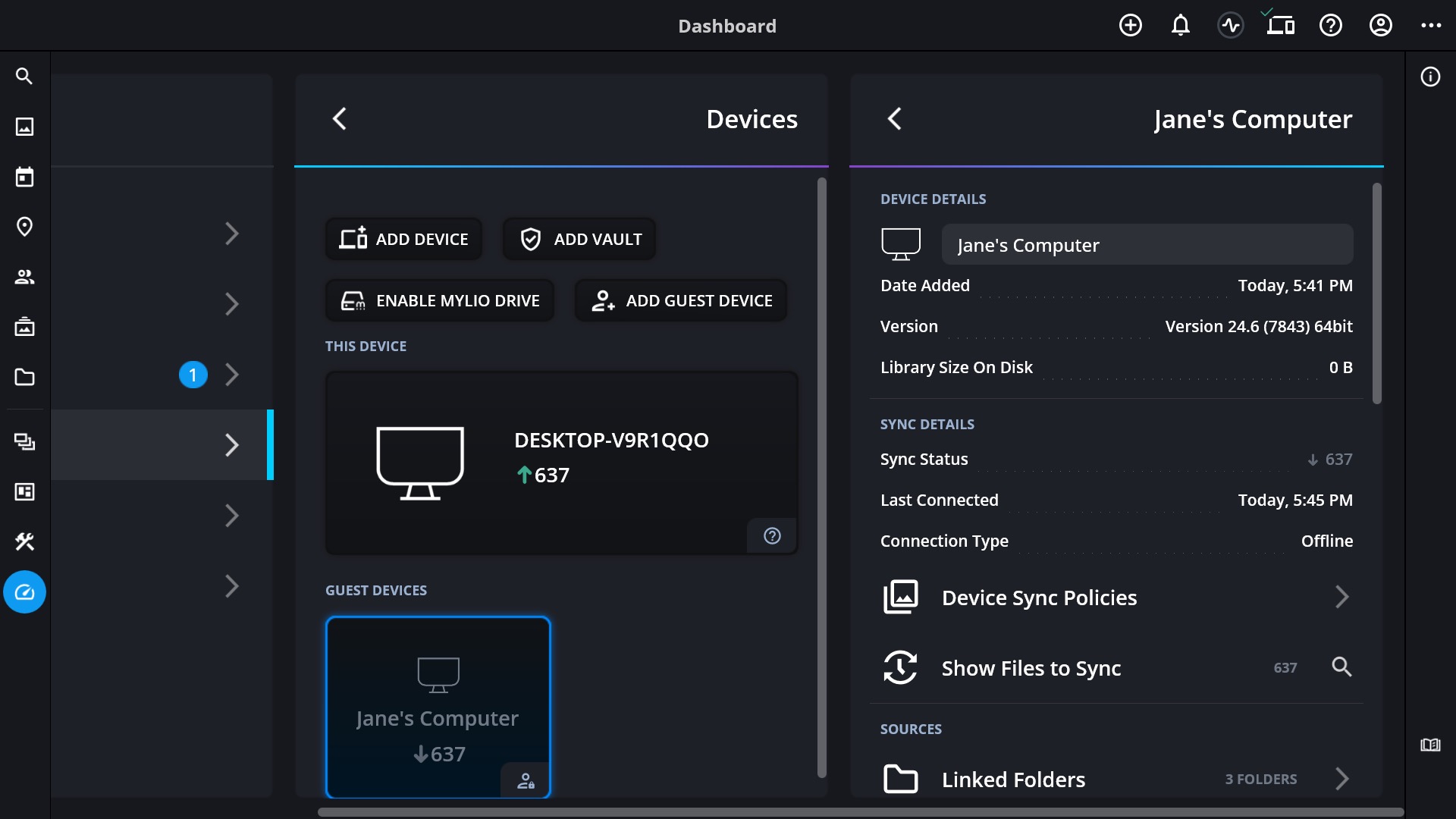The image size is (1456, 819).
Task: Click the add plus circle icon
Action: pos(1130,26)
